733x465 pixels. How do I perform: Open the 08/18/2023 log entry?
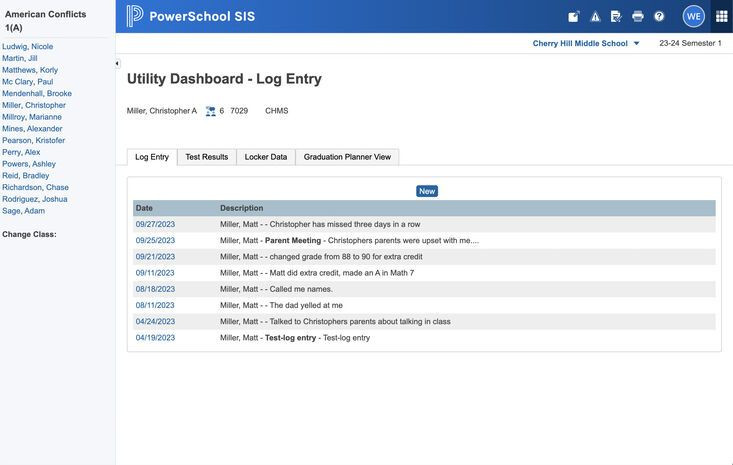coord(155,289)
